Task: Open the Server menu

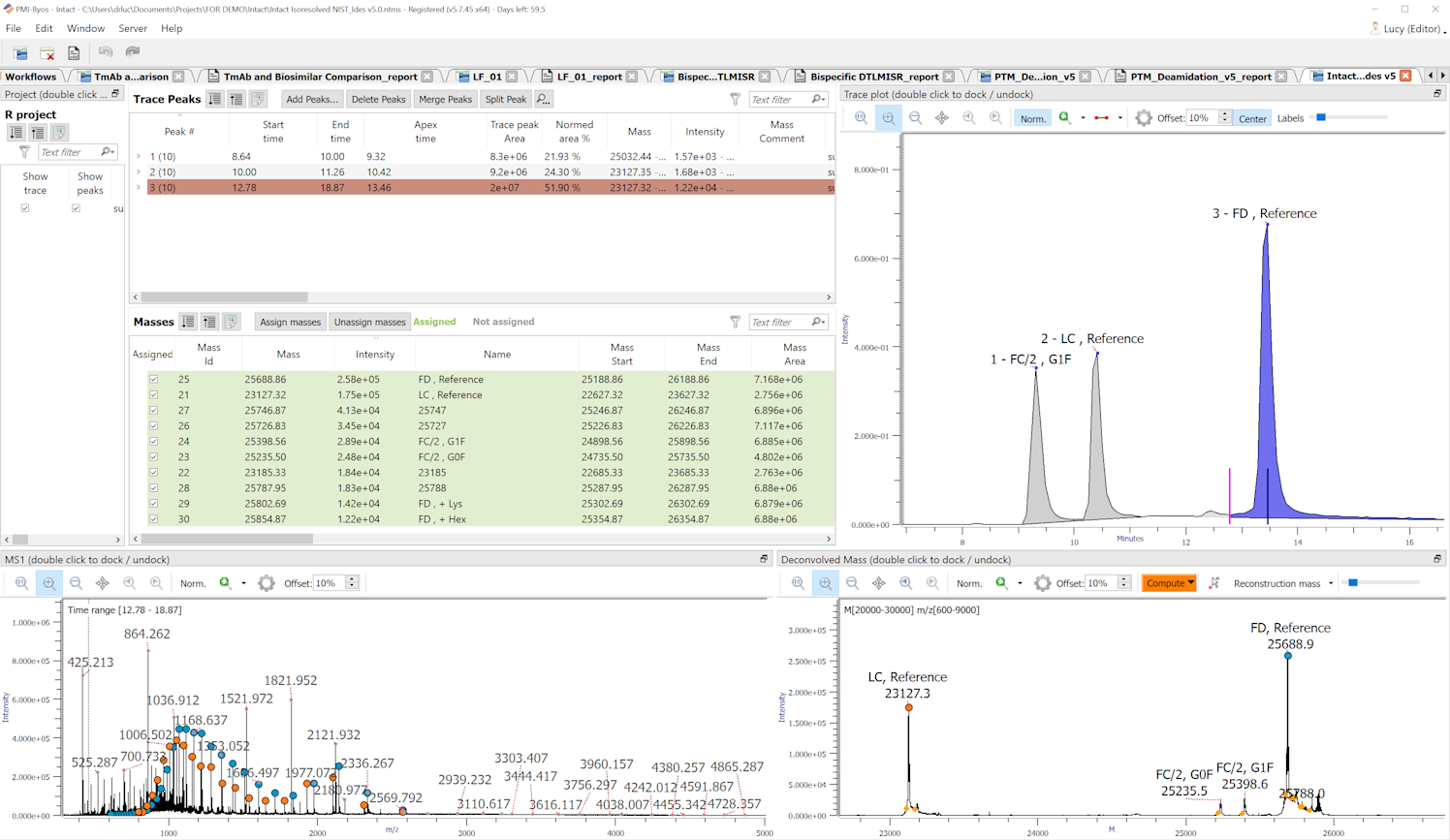Action: coord(132,28)
